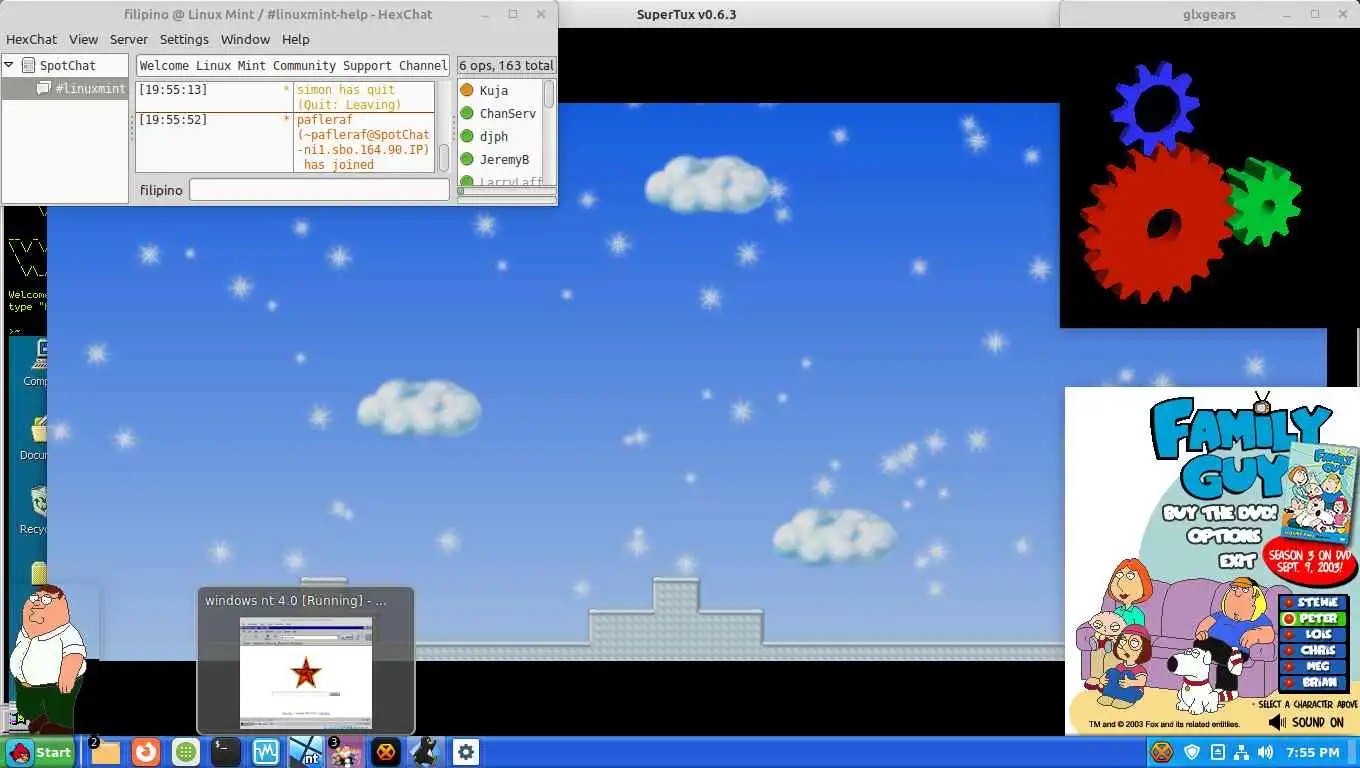The height and width of the screenshot is (768, 1360).
Task: Click the volume speaker tray icon
Action: click(1266, 752)
